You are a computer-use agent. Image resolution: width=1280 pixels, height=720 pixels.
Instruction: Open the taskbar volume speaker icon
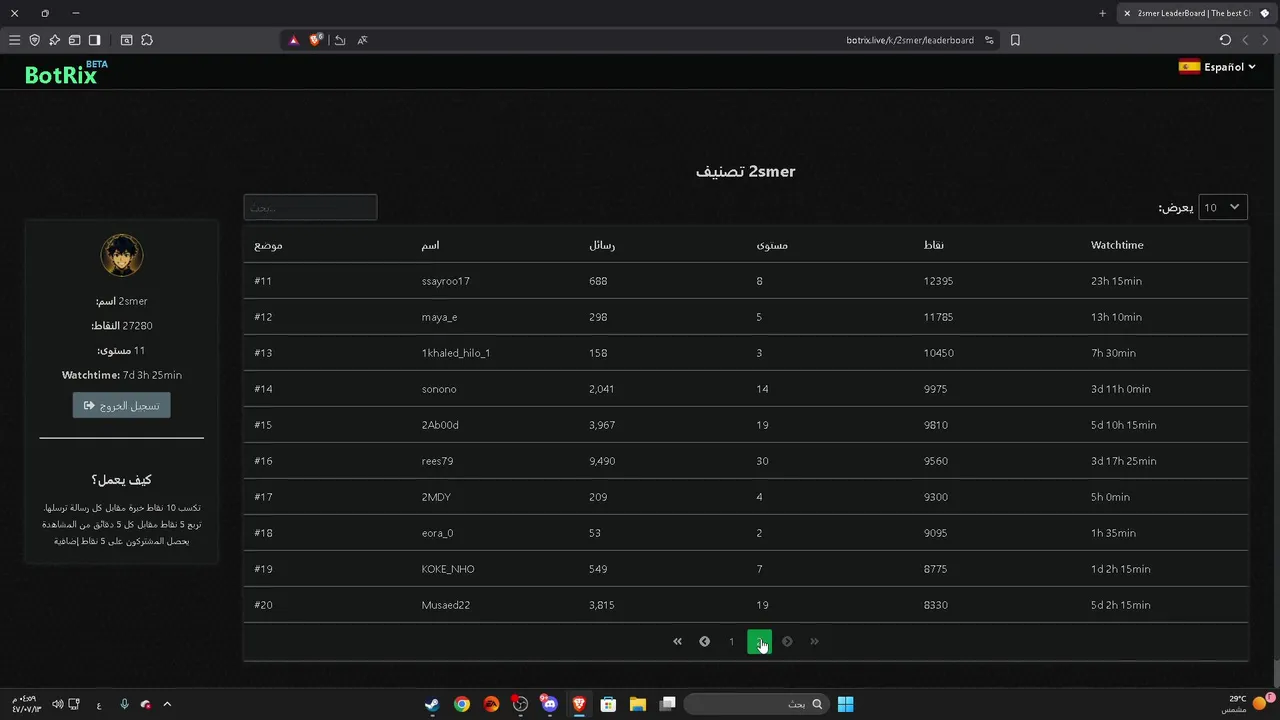pos(57,704)
